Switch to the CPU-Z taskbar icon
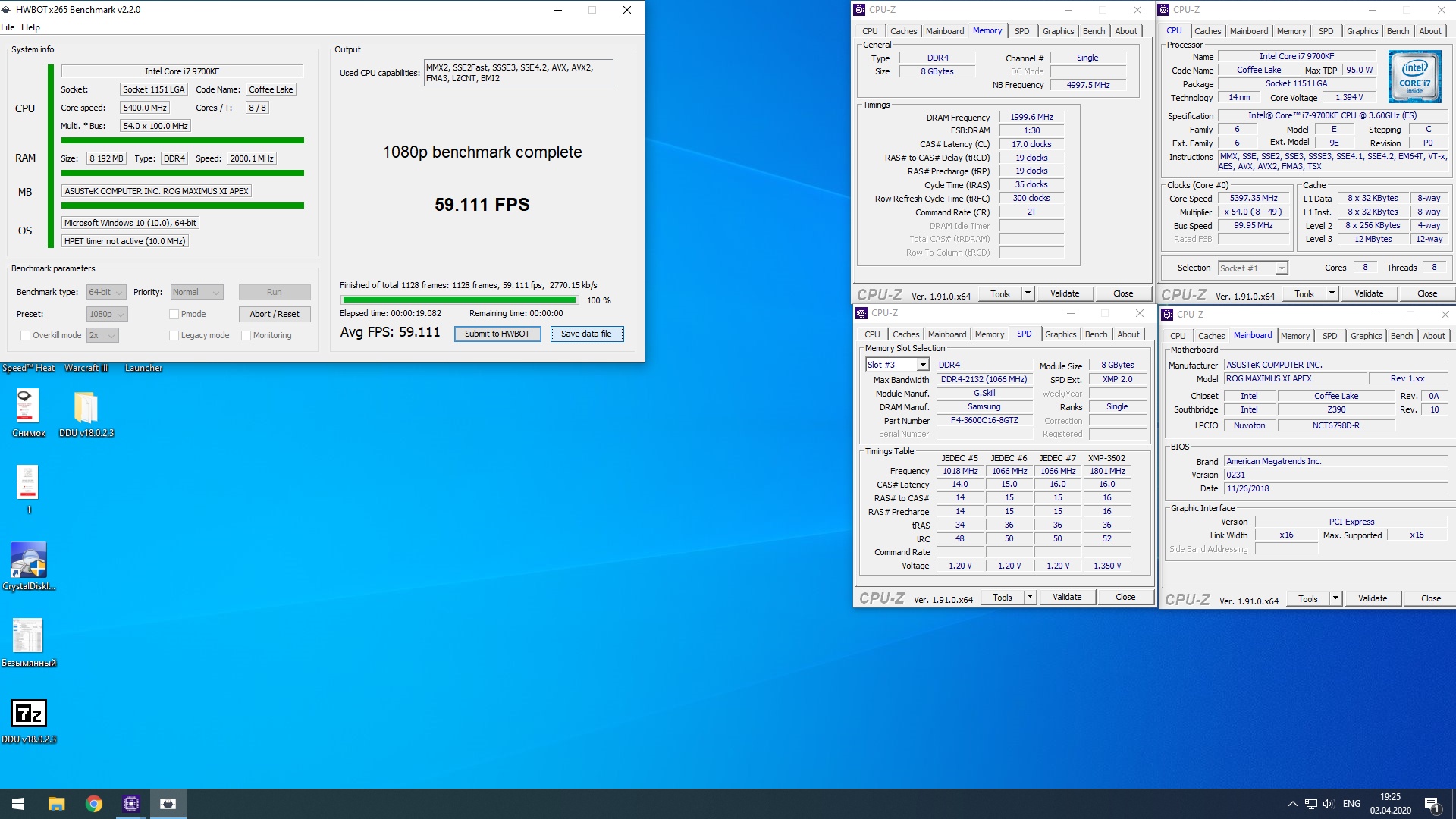The height and width of the screenshot is (819, 1456). [131, 804]
